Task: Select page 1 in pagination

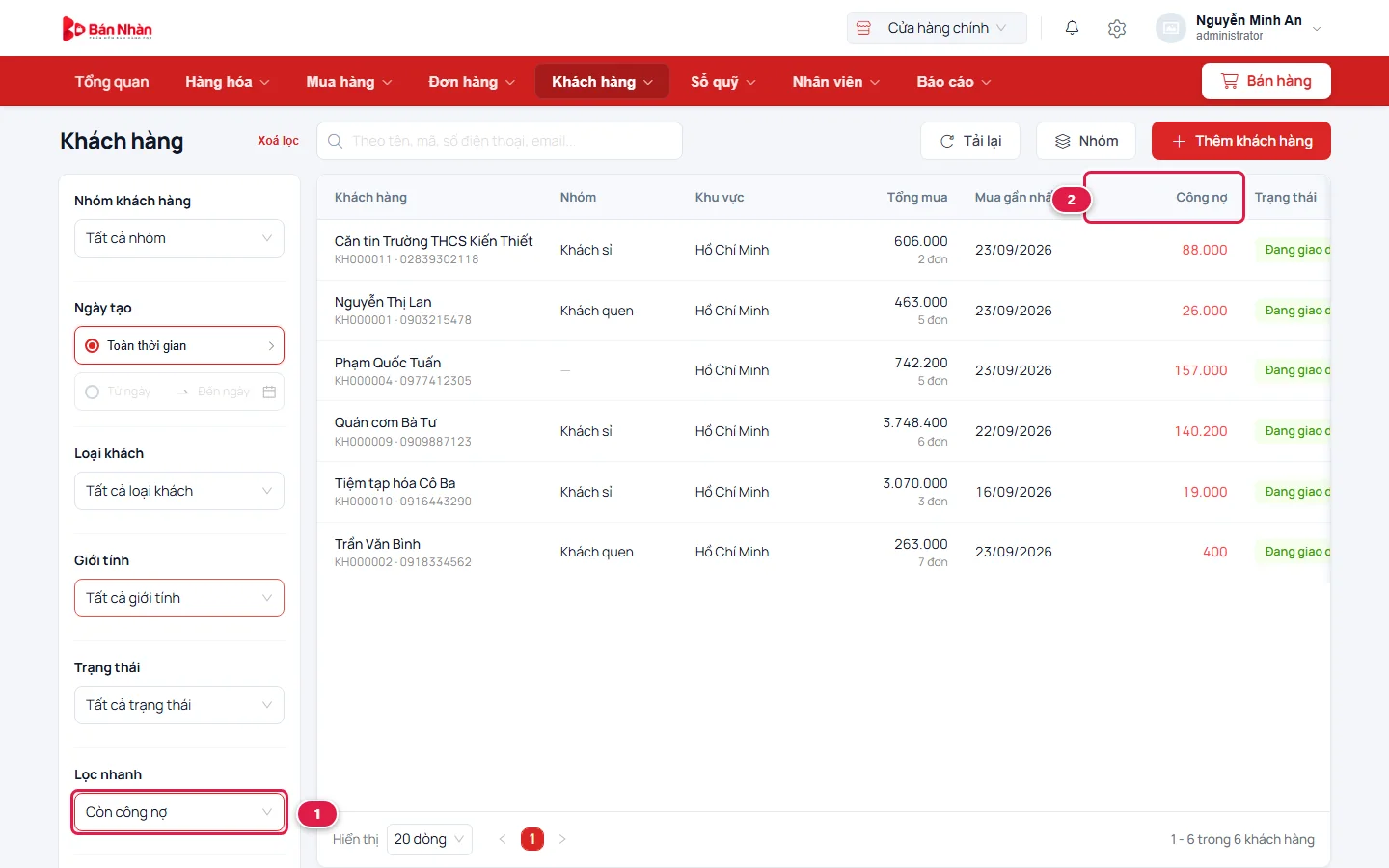Action: click(532, 839)
